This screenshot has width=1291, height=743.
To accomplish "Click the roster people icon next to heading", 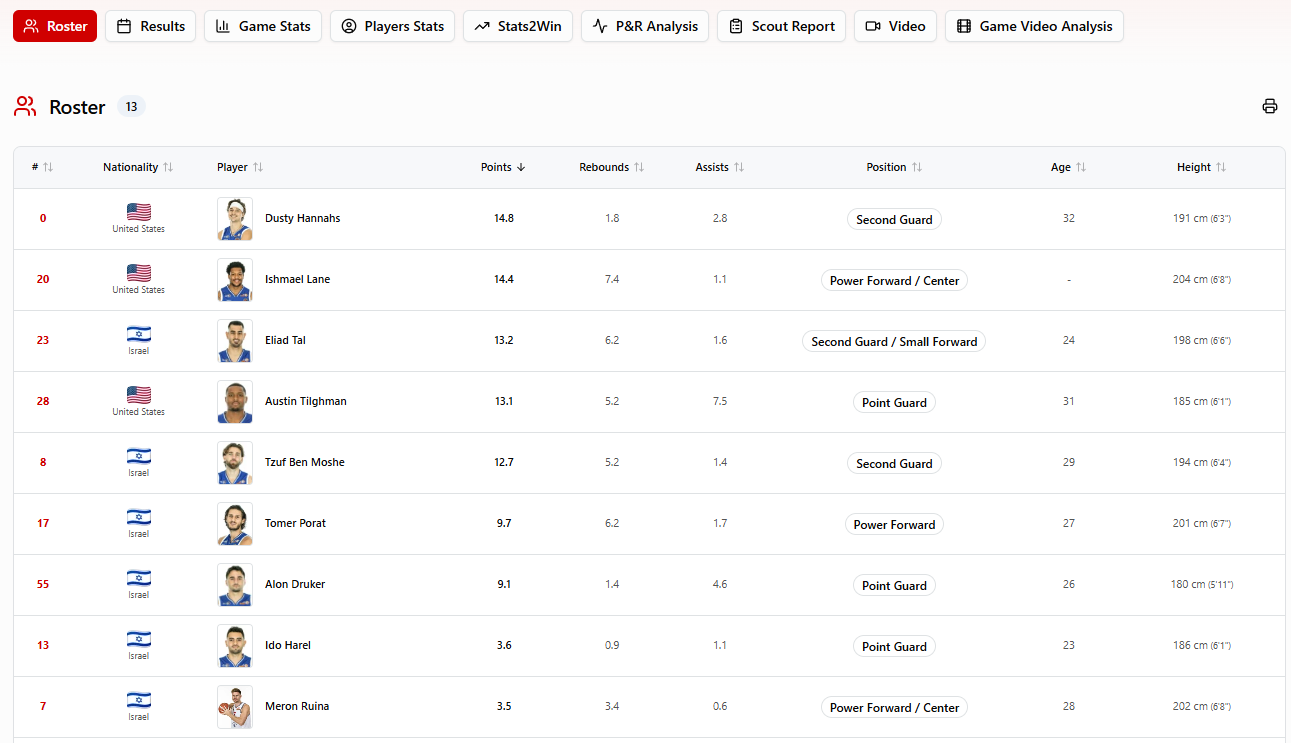I will (x=24, y=105).
